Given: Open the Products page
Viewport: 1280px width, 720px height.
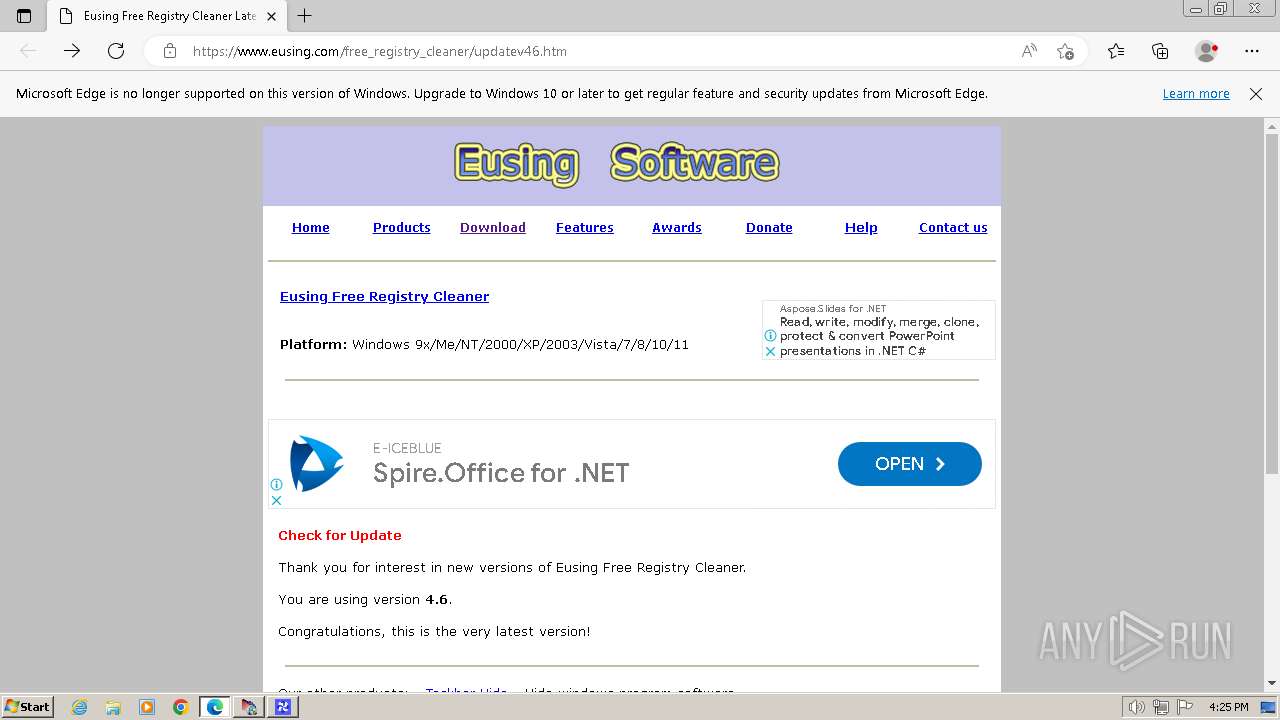Looking at the screenshot, I should tap(401, 228).
